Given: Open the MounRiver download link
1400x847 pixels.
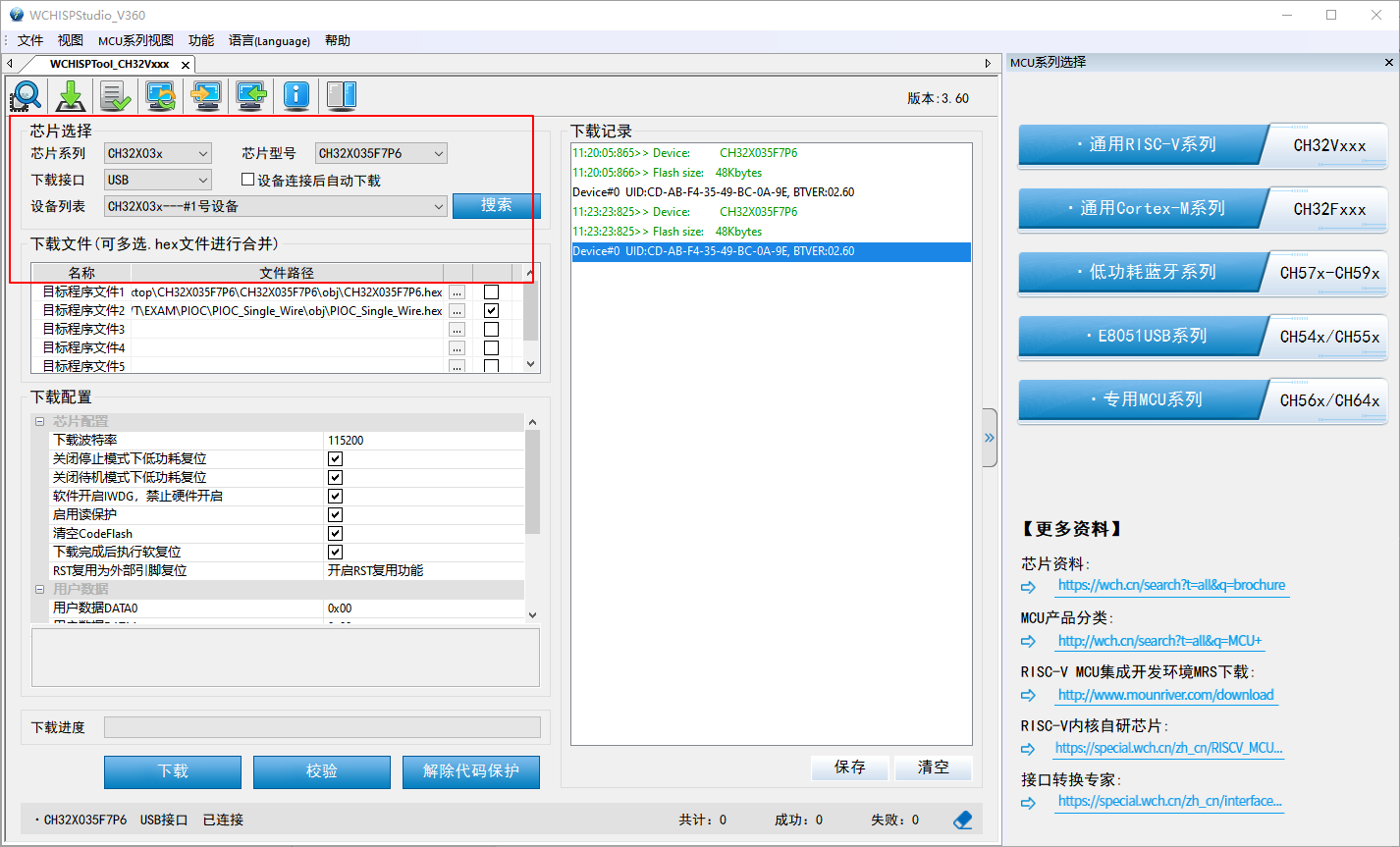Looking at the screenshot, I should pos(1164,695).
